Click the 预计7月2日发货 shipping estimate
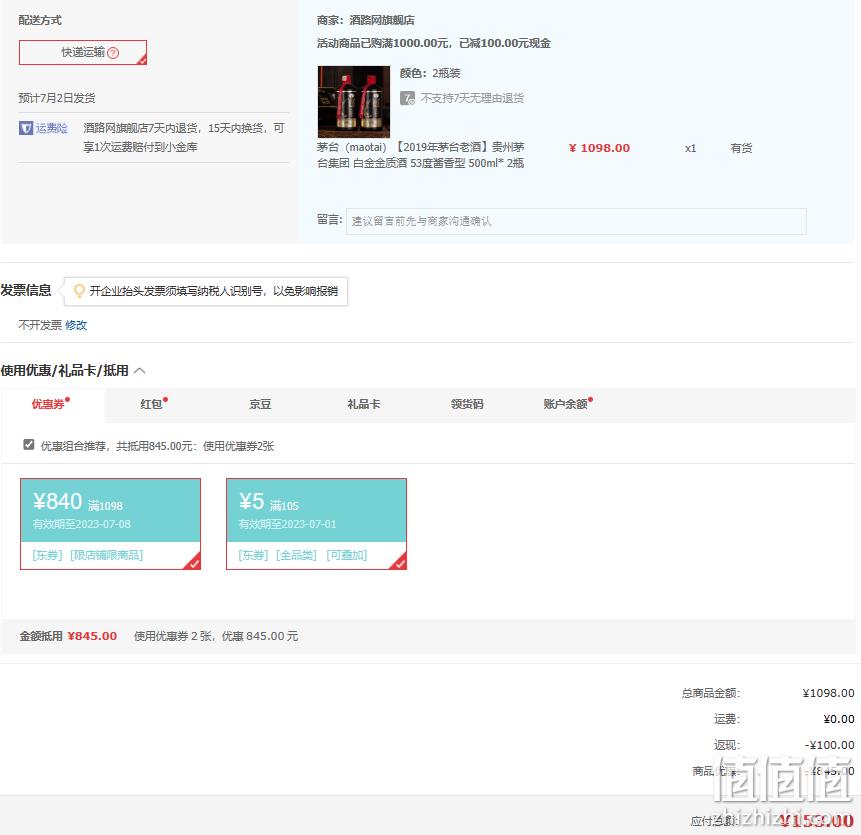Screen dimensions: 861x835 [57, 98]
